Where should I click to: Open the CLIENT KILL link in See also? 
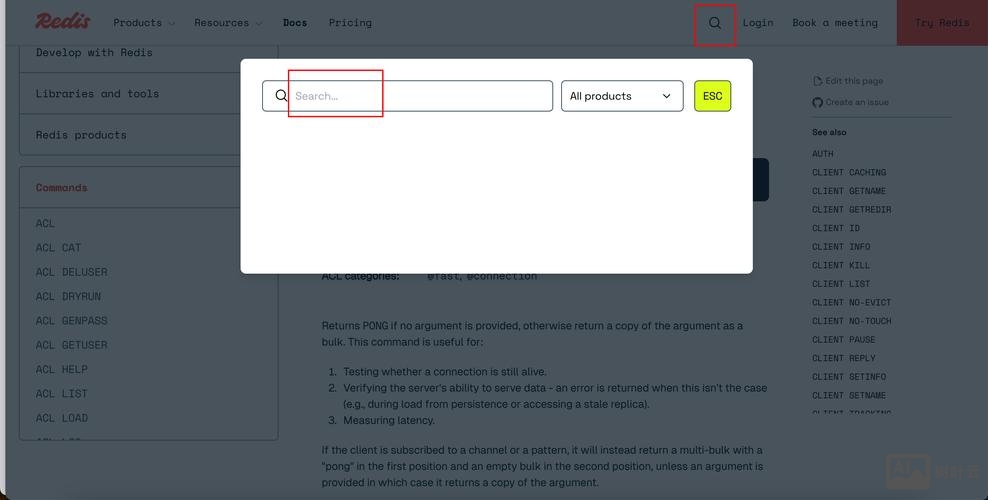pyautogui.click(x=841, y=265)
